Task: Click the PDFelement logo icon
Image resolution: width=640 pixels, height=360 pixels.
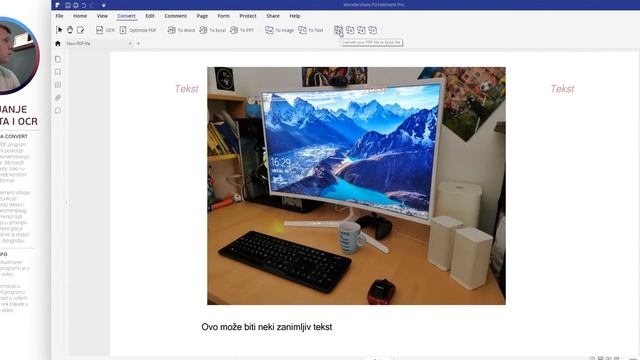Action: click(58, 5)
